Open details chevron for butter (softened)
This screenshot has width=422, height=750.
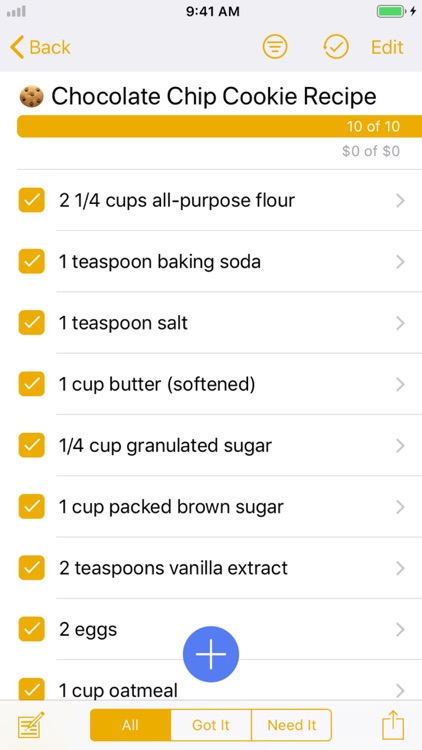tap(400, 384)
